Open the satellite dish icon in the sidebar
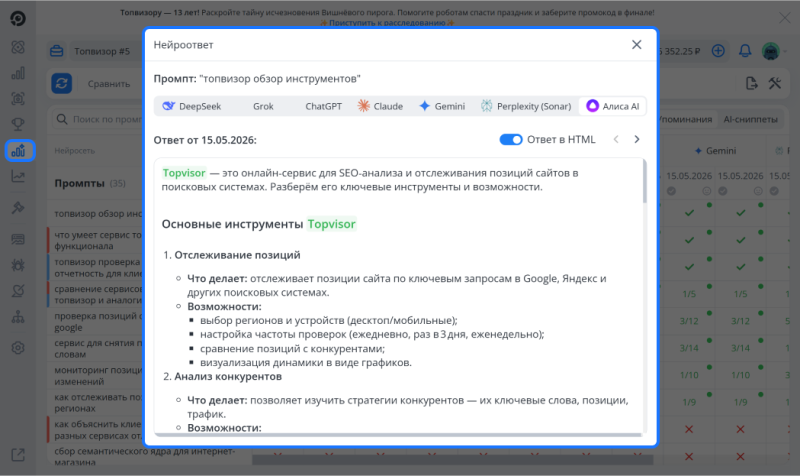This screenshot has width=800, height=476. pyautogui.click(x=18, y=291)
